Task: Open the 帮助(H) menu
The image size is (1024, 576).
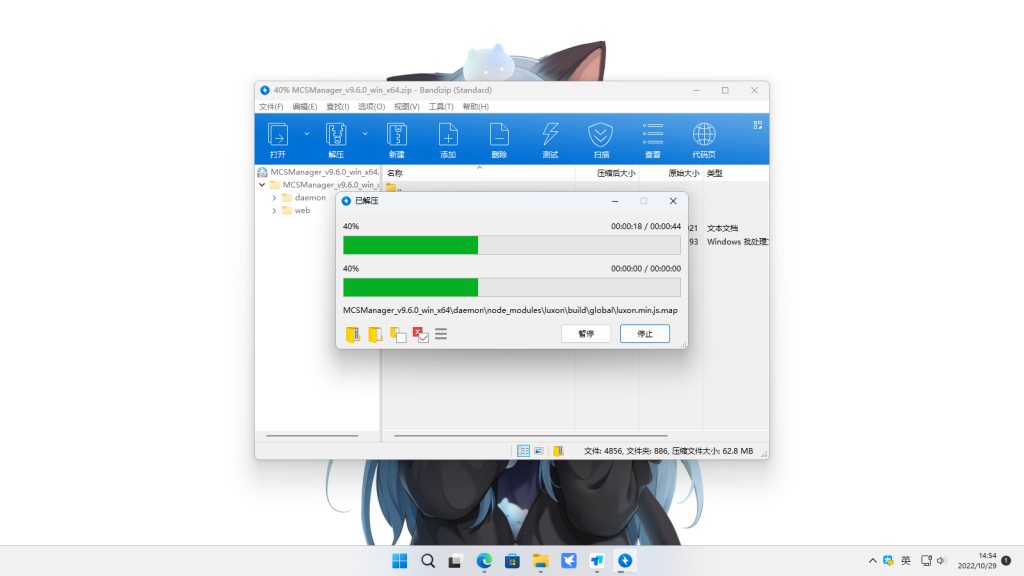Action: 475,106
